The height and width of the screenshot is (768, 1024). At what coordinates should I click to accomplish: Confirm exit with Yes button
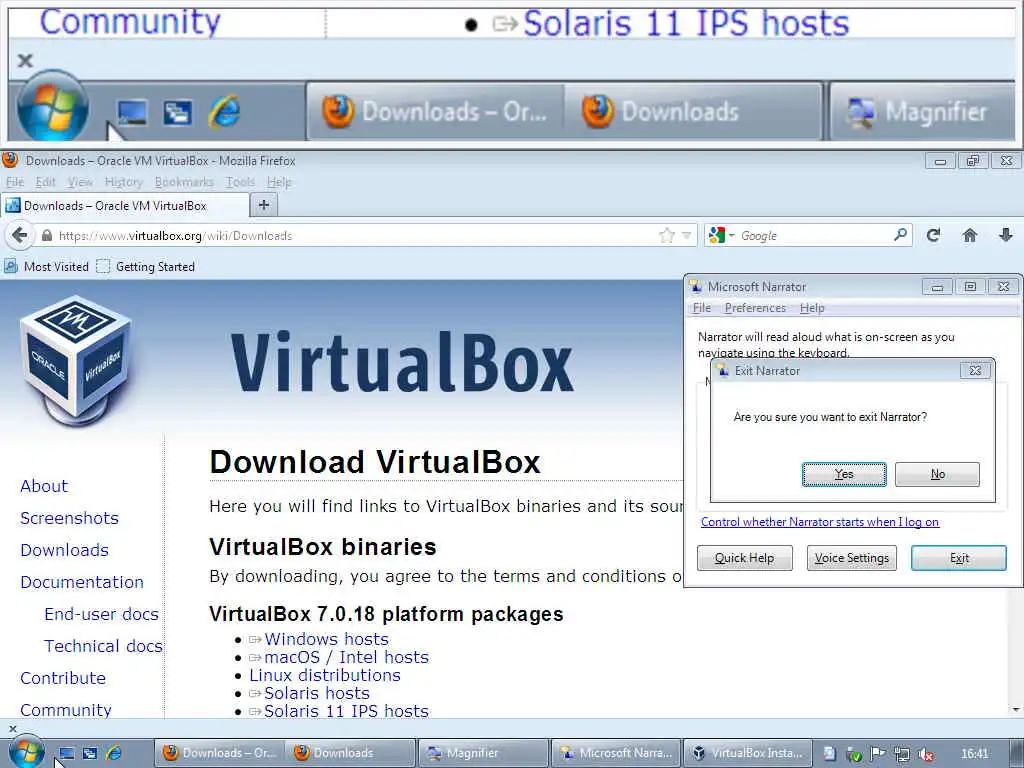point(844,474)
